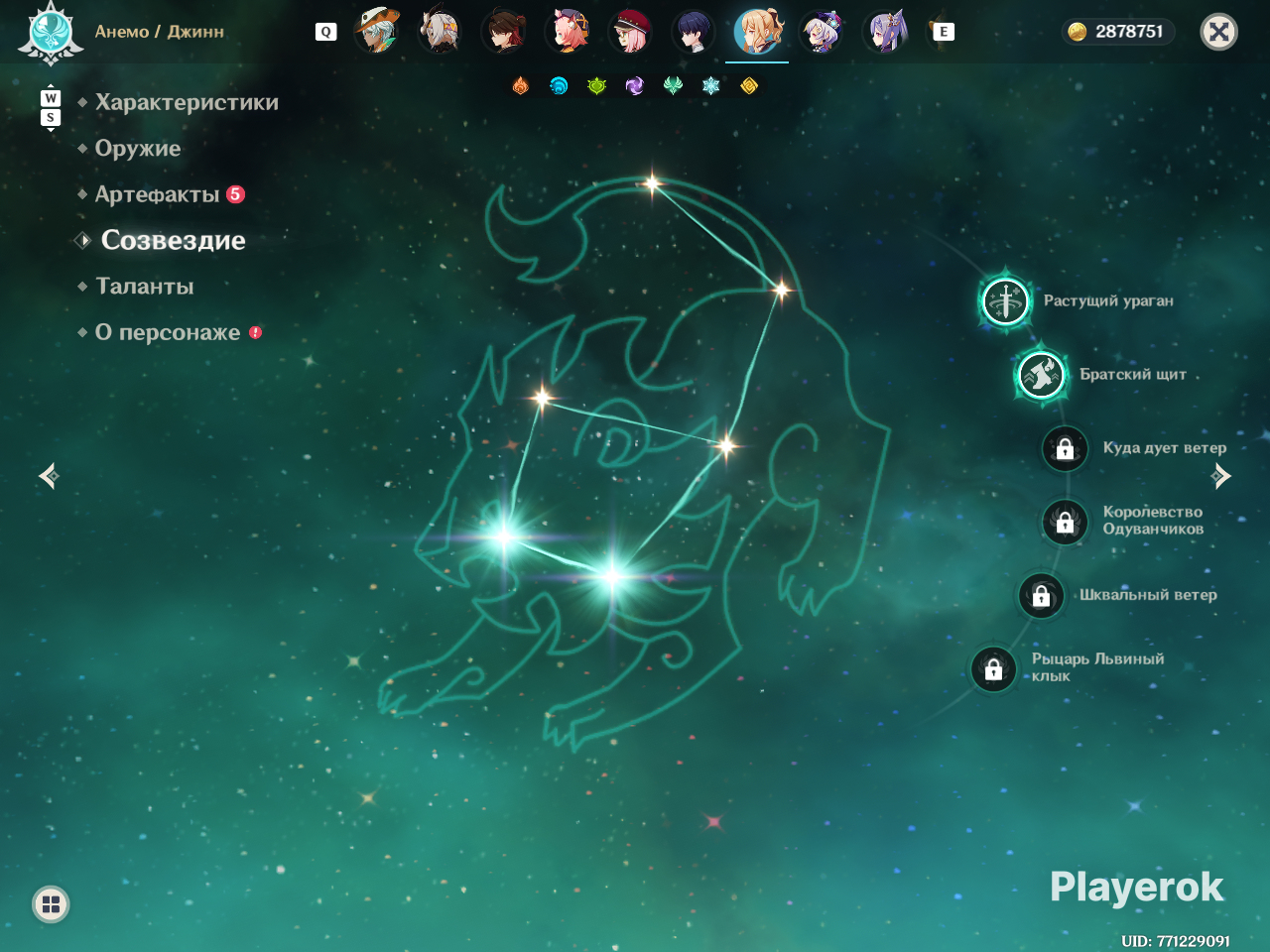Open the О персонаже section
The width and height of the screenshot is (1270, 952).
point(168,332)
